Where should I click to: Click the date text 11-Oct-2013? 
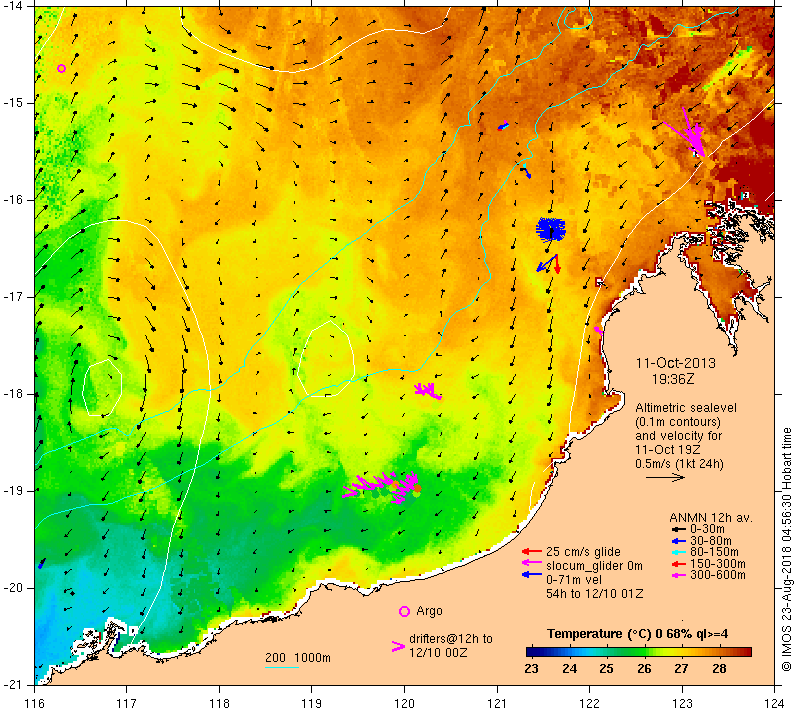point(676,363)
